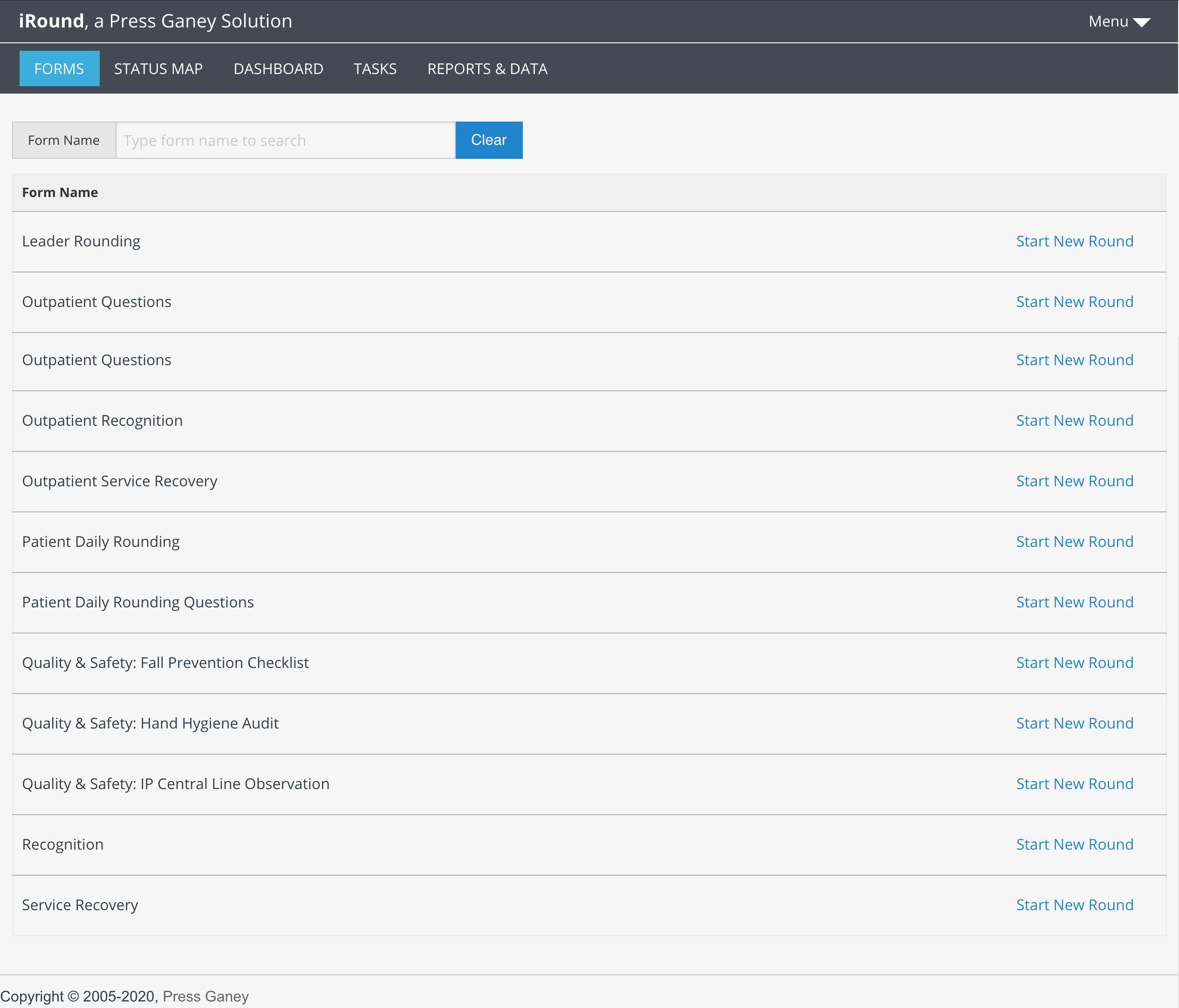Click the Form Name search label

pos(64,141)
